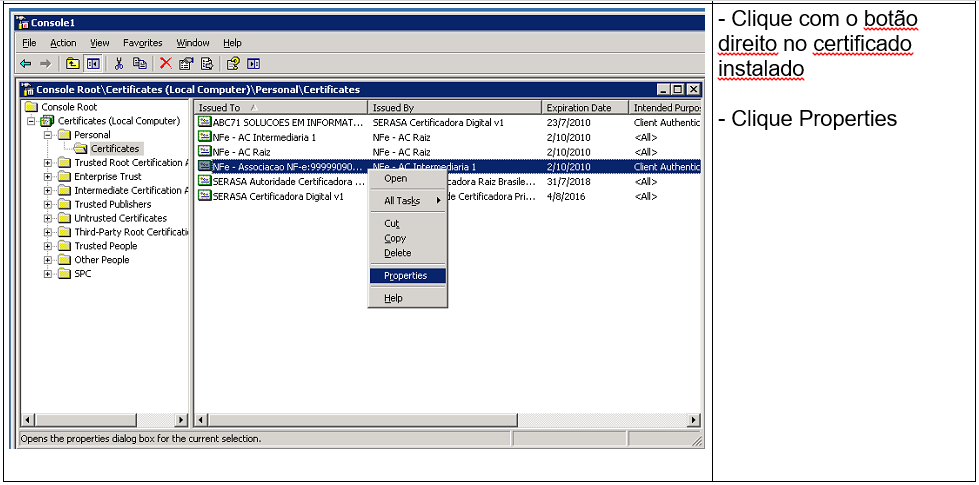Click the ABC71 SOLUCOES certificate icon

click(x=204, y=122)
